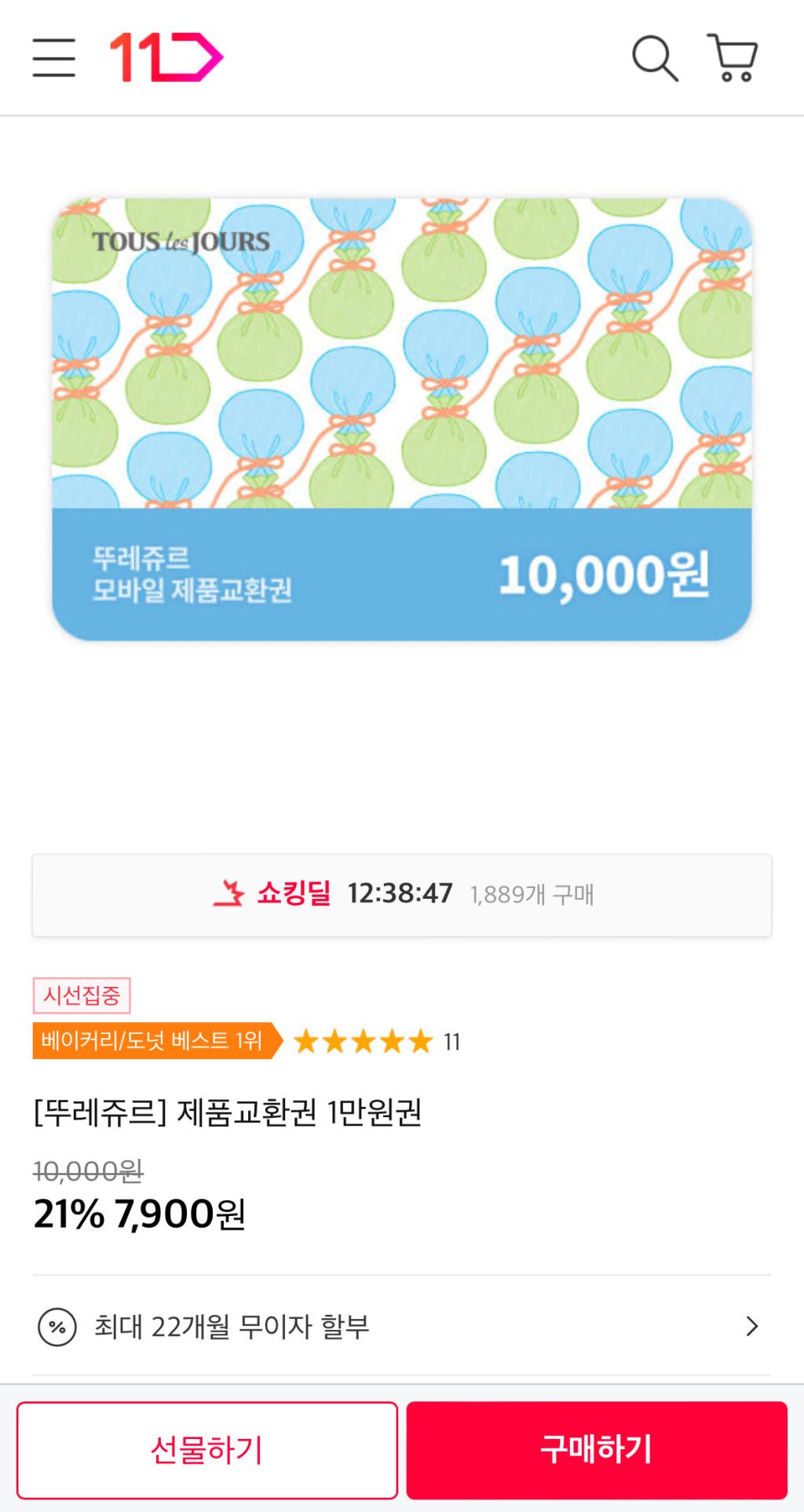The image size is (804, 1512).
Task: Open the hamburger menu
Action: coord(53,58)
